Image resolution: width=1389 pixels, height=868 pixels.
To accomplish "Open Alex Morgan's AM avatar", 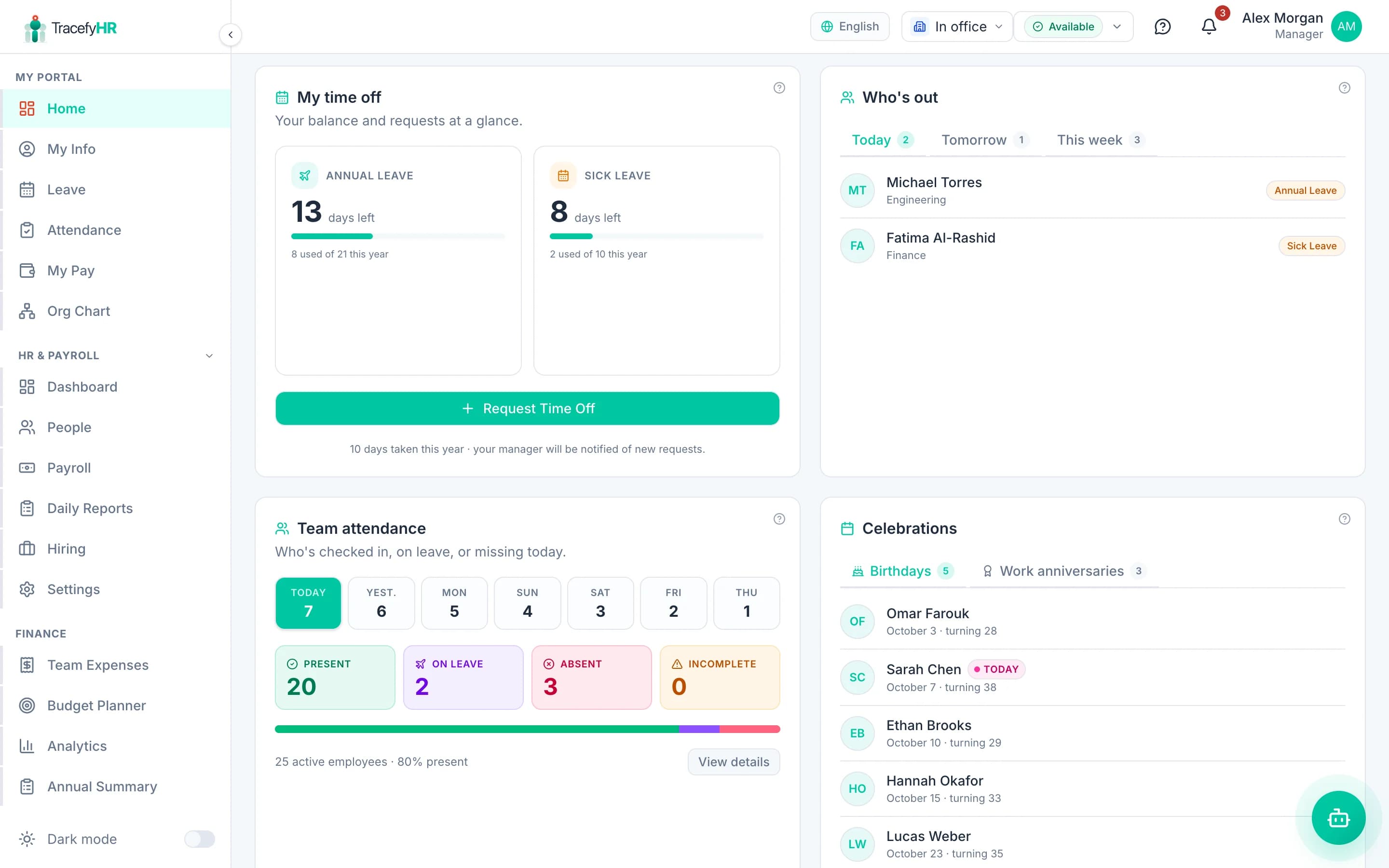I will [1346, 27].
